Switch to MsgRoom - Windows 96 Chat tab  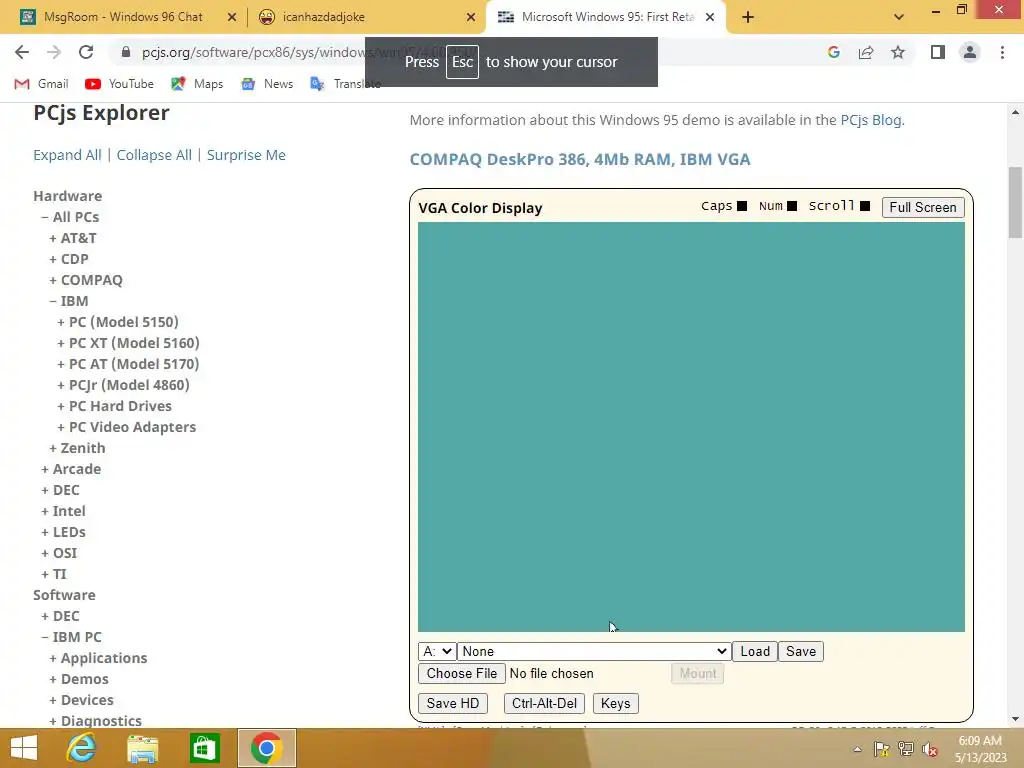(123, 17)
